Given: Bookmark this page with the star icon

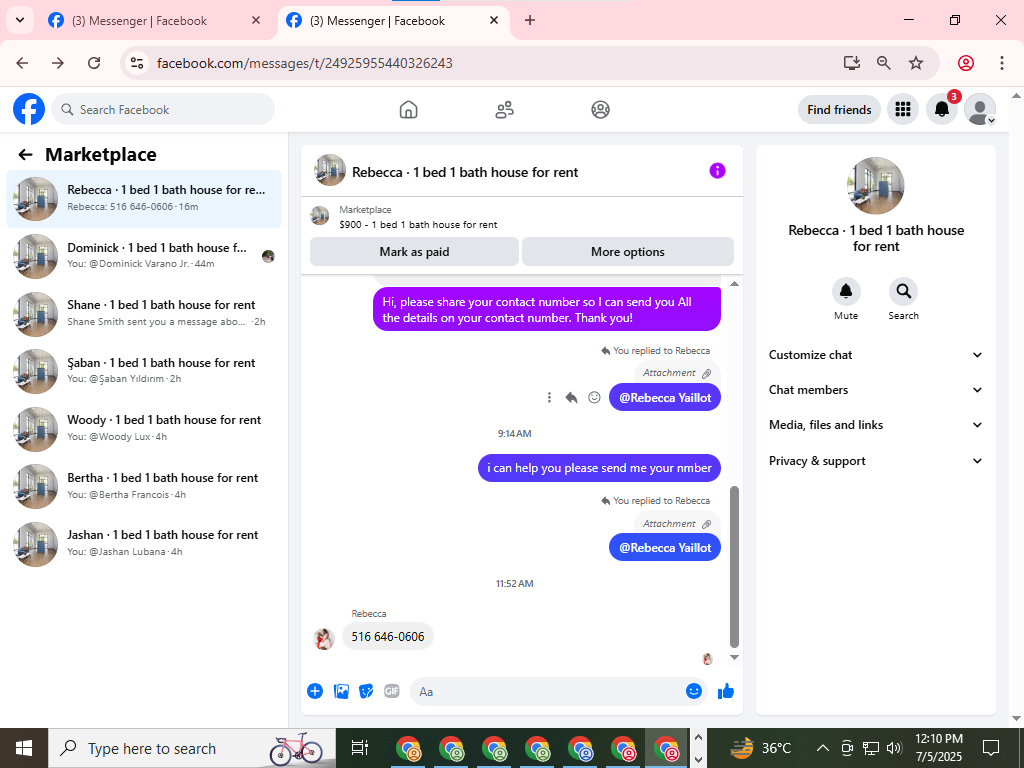Looking at the screenshot, I should click(916, 63).
